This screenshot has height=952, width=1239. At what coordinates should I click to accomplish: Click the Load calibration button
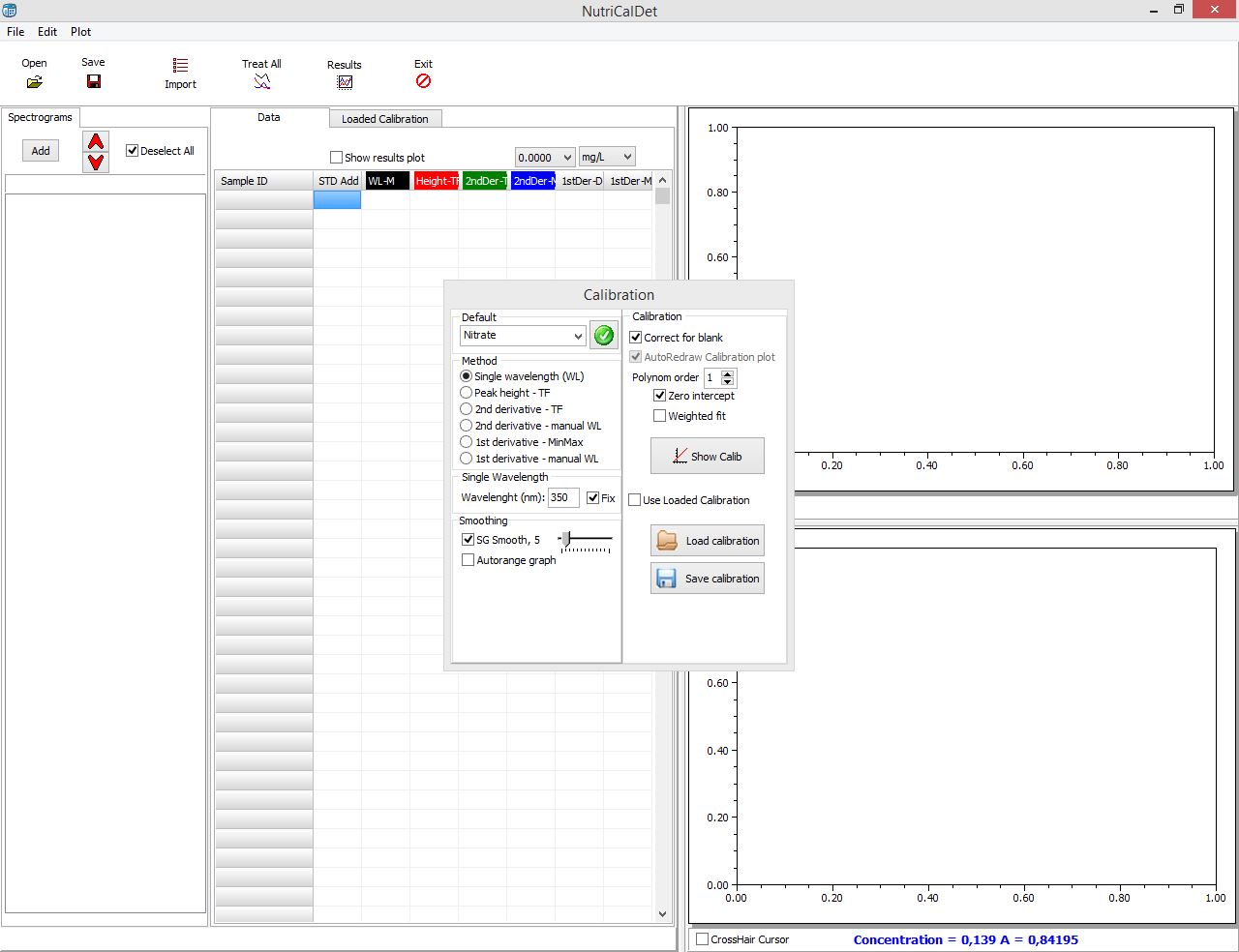(x=707, y=541)
